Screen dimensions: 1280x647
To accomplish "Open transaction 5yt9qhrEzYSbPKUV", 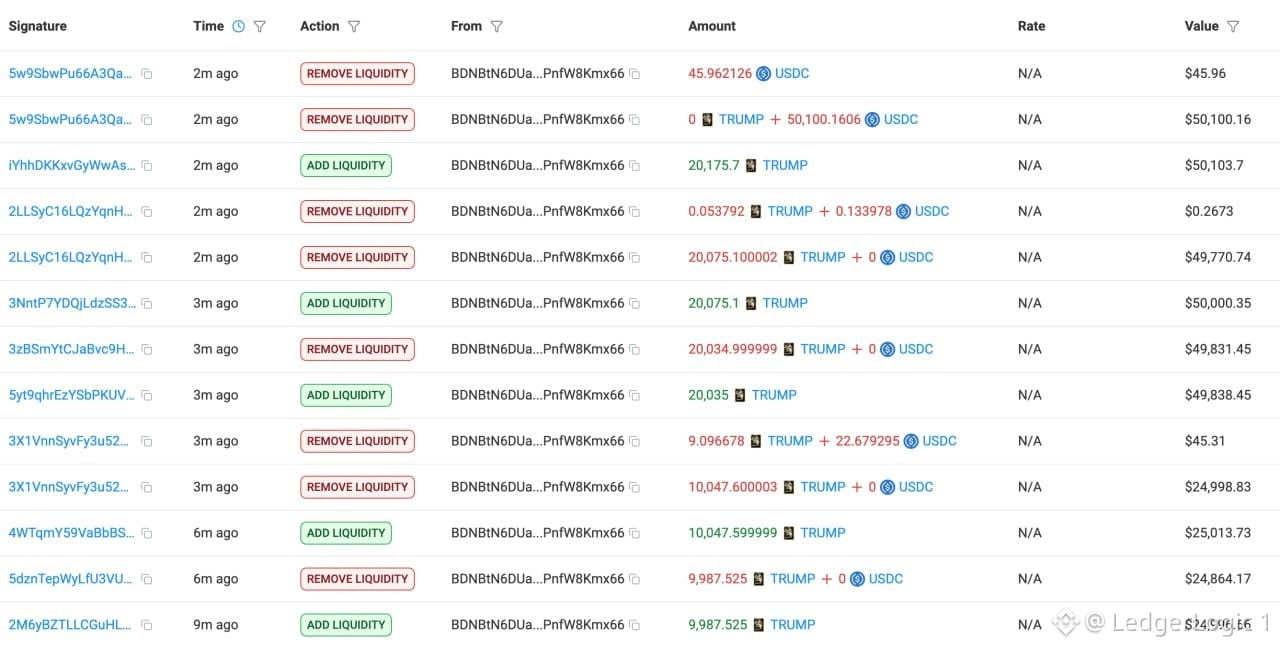I will tap(71, 396).
